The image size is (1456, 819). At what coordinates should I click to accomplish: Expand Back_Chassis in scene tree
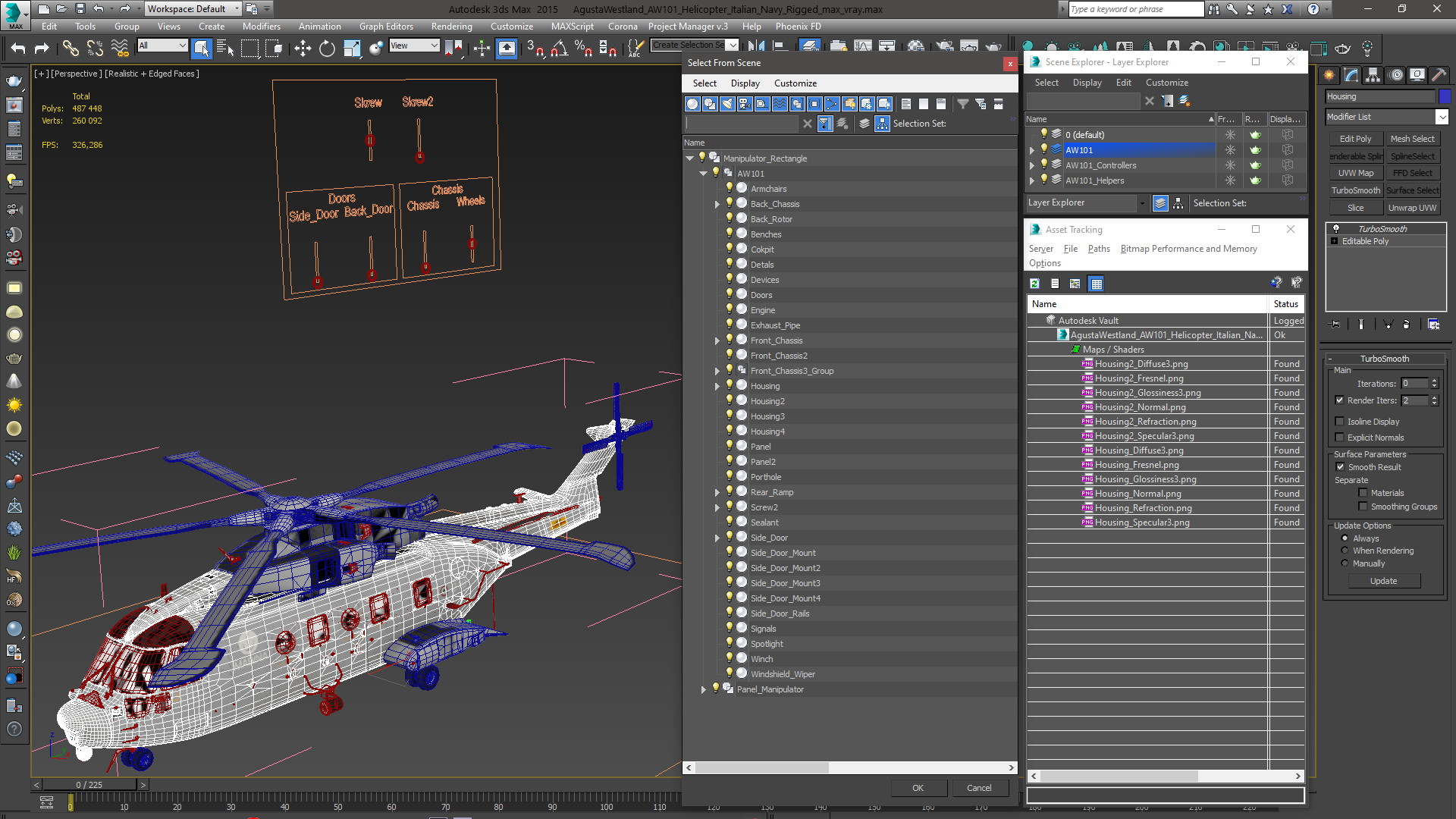(x=717, y=204)
